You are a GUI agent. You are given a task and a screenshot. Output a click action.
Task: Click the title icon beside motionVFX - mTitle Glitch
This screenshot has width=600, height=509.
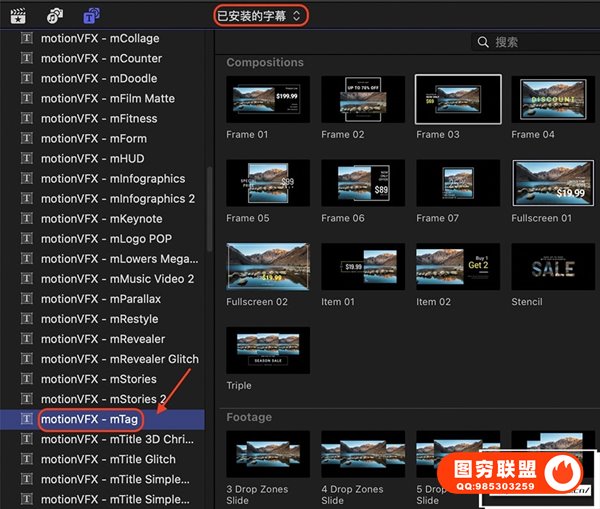(x=26, y=459)
